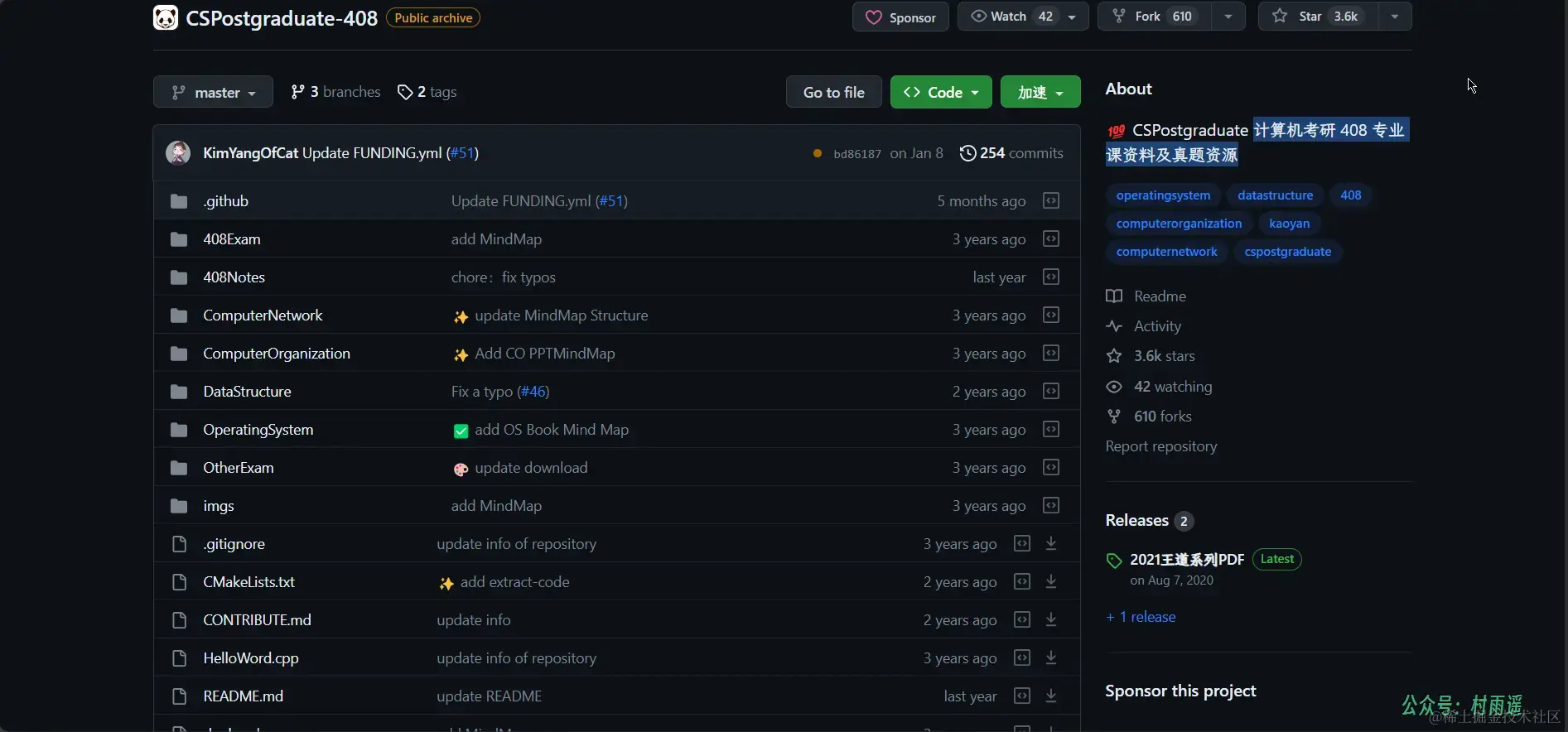
Task: Click the download icon for CONTRIBUTE.md
Action: tap(1051, 619)
